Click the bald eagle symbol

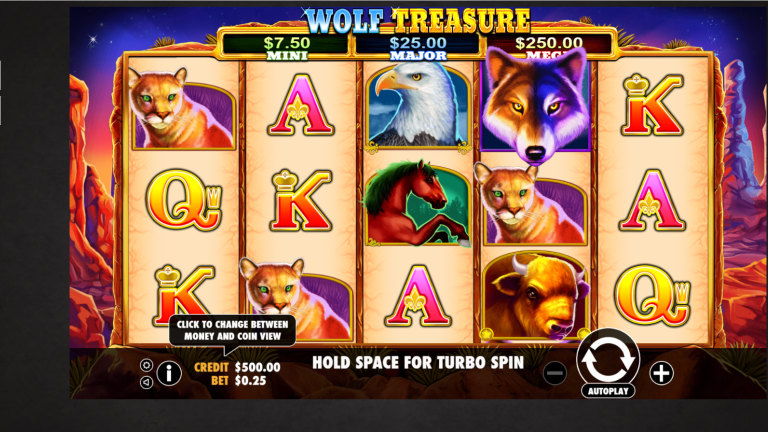point(418,105)
